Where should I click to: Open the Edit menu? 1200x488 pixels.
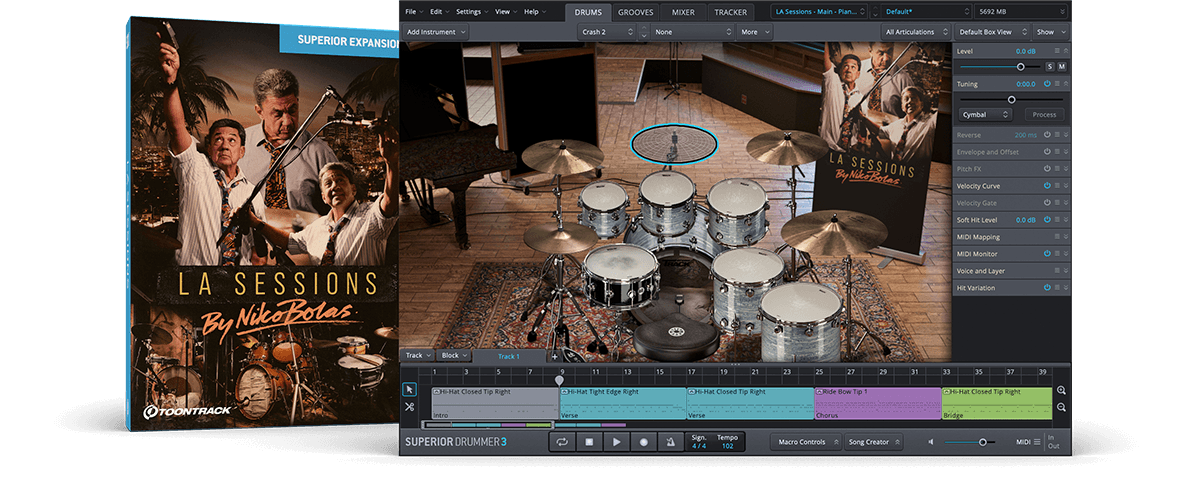[441, 12]
